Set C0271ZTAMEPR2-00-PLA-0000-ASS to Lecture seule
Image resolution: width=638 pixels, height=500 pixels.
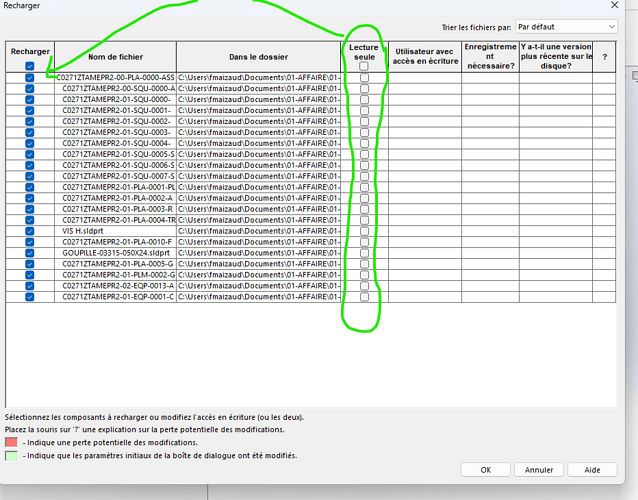click(365, 78)
